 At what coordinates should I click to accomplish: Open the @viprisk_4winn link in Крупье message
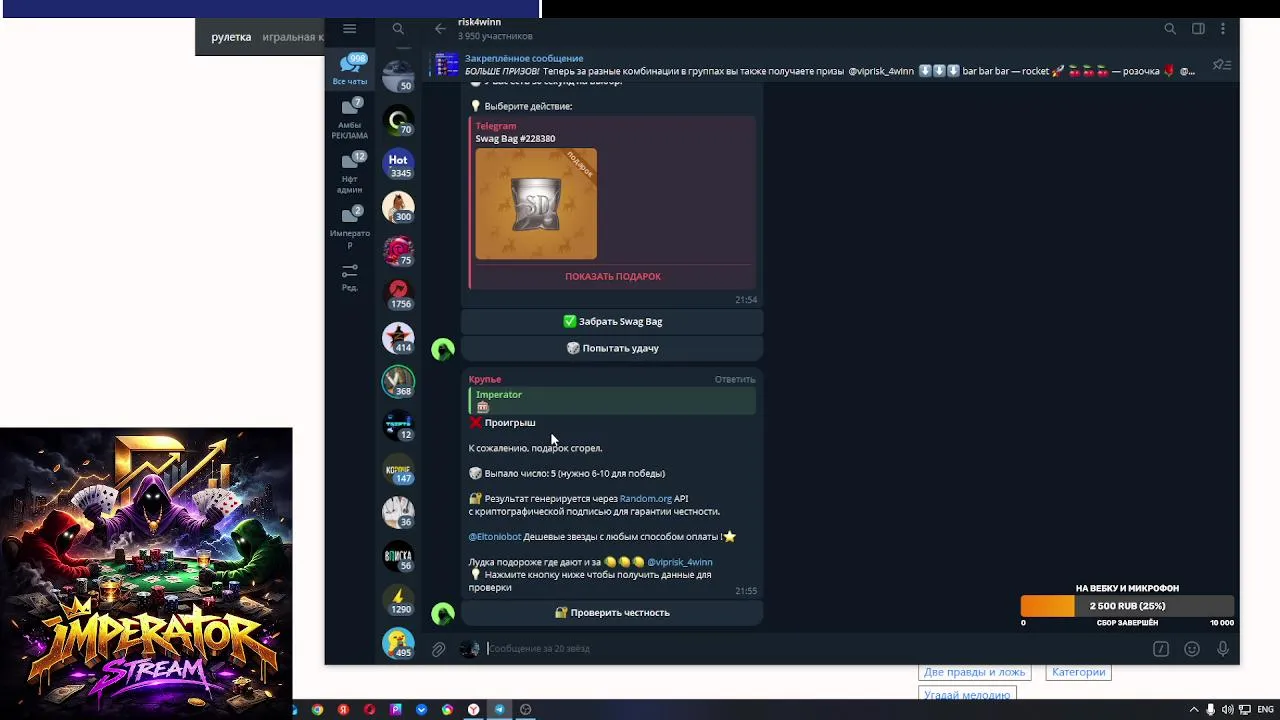[680, 562]
